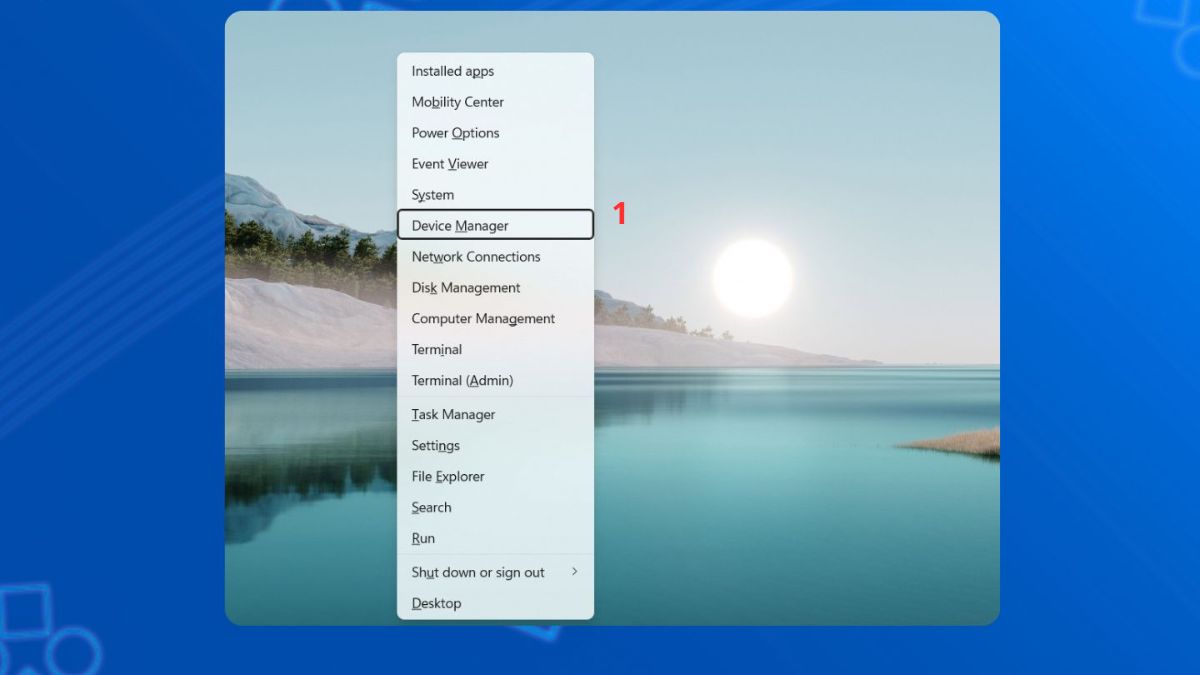Viewport: 1200px width, 675px height.
Task: Open the Run dialog entry
Action: click(423, 539)
